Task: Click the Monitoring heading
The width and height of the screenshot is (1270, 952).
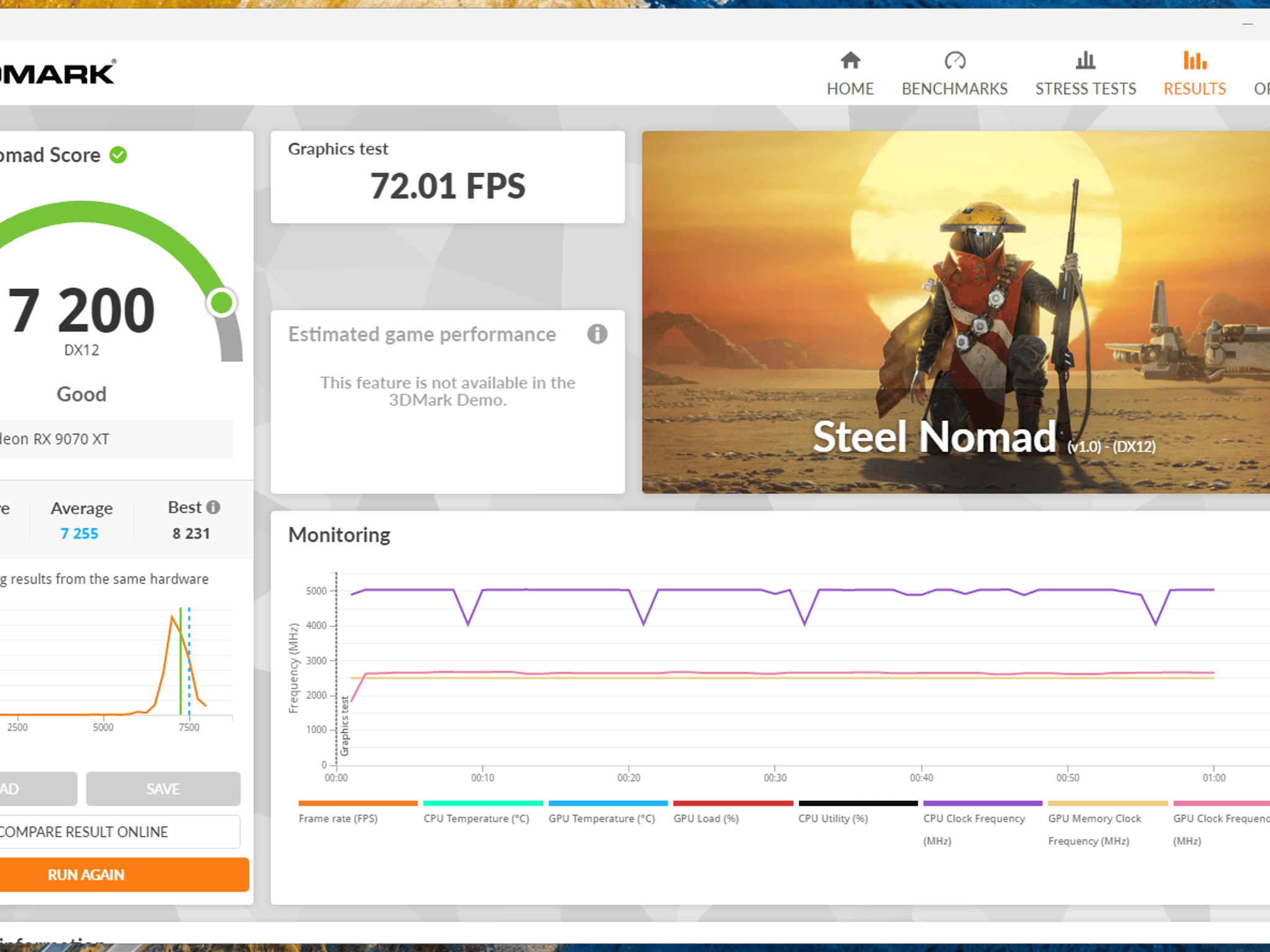Action: click(x=339, y=535)
